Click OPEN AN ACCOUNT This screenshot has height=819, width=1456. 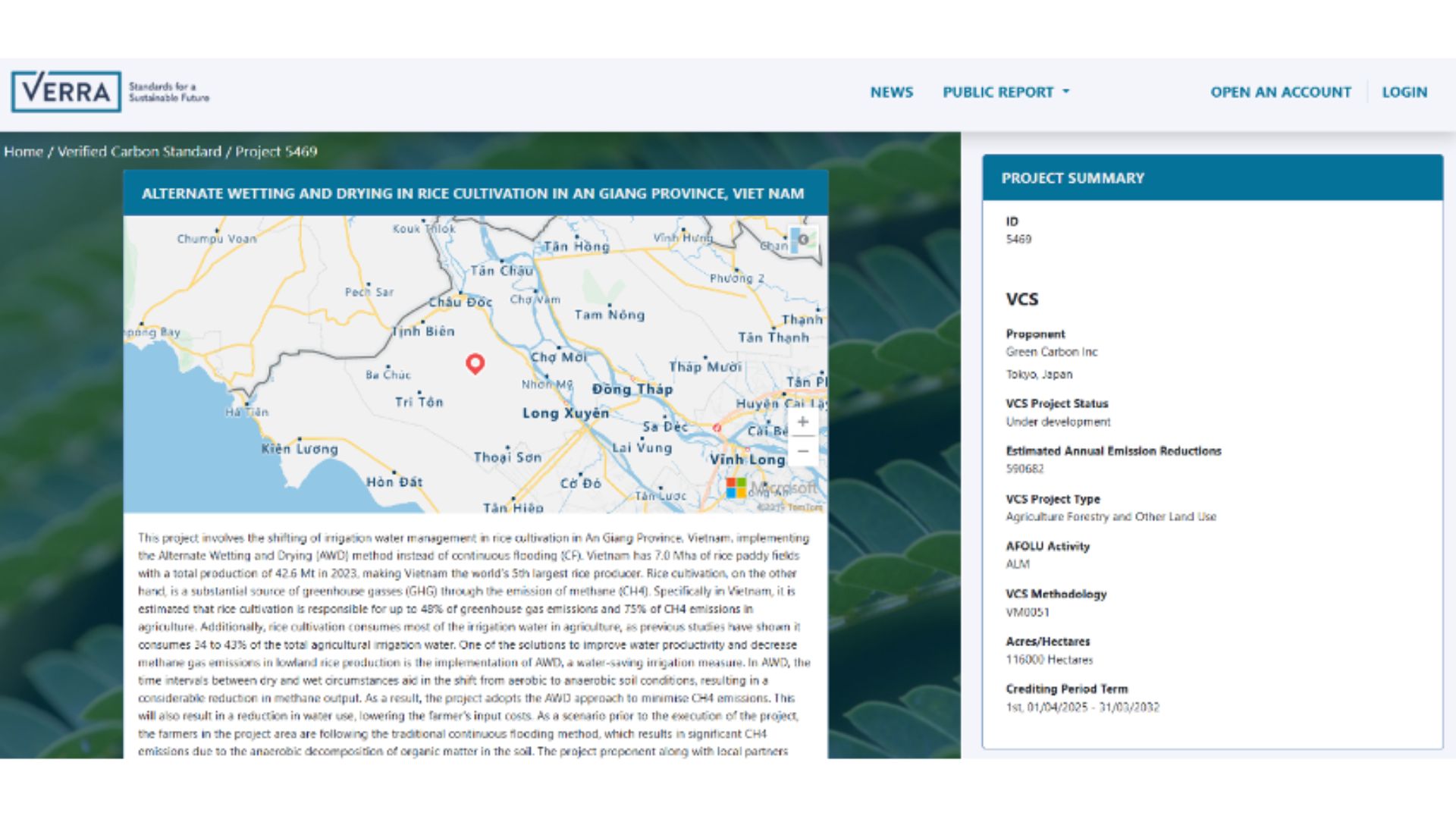(x=1280, y=92)
